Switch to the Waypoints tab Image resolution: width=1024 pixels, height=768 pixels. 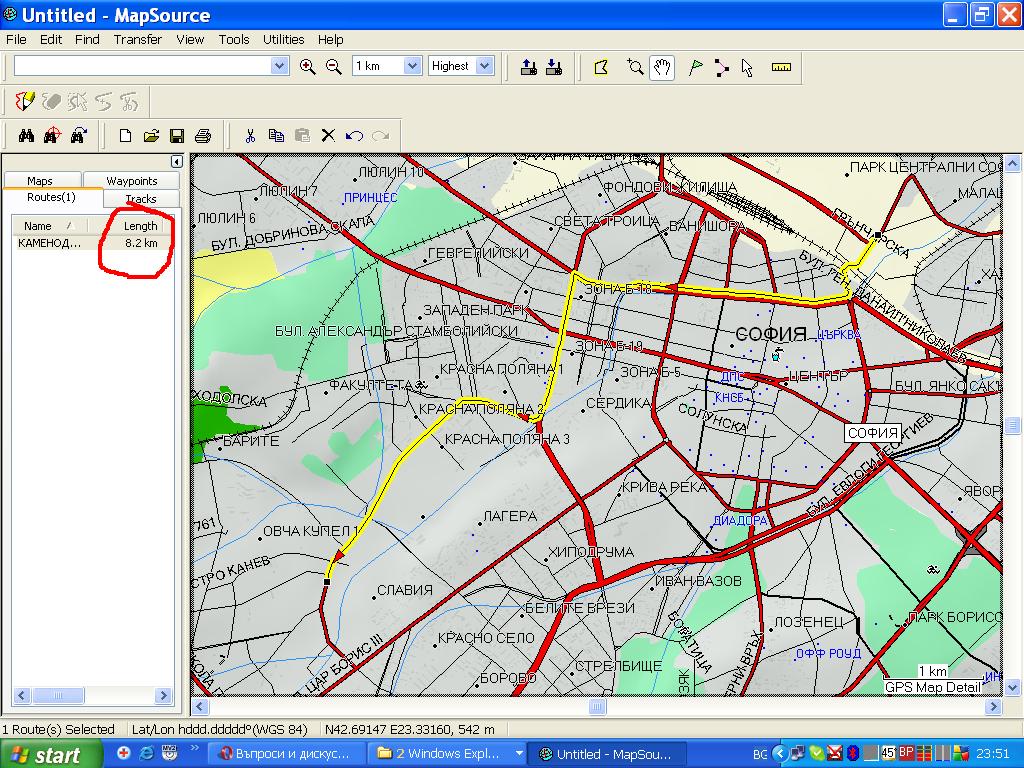click(x=132, y=181)
